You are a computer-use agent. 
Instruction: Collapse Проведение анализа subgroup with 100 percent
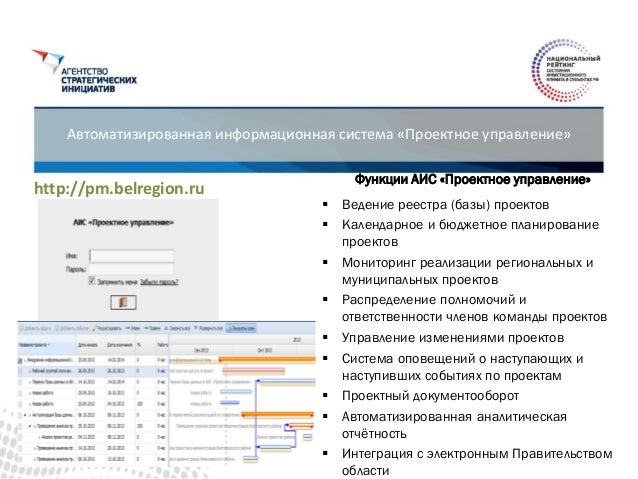click(x=30, y=426)
